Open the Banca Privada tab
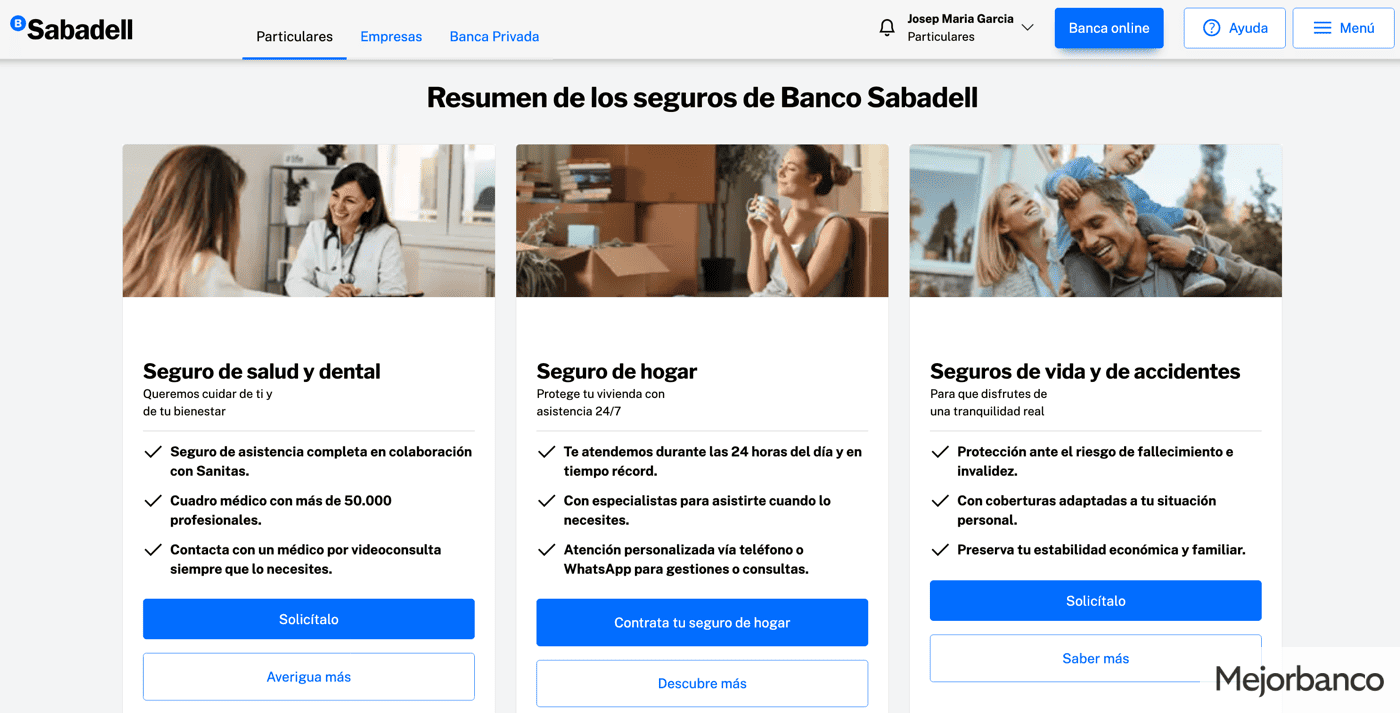 point(494,36)
